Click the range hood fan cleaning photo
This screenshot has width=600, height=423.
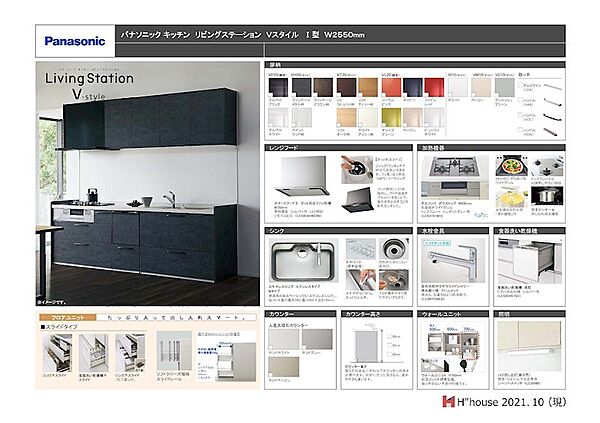(x=357, y=169)
